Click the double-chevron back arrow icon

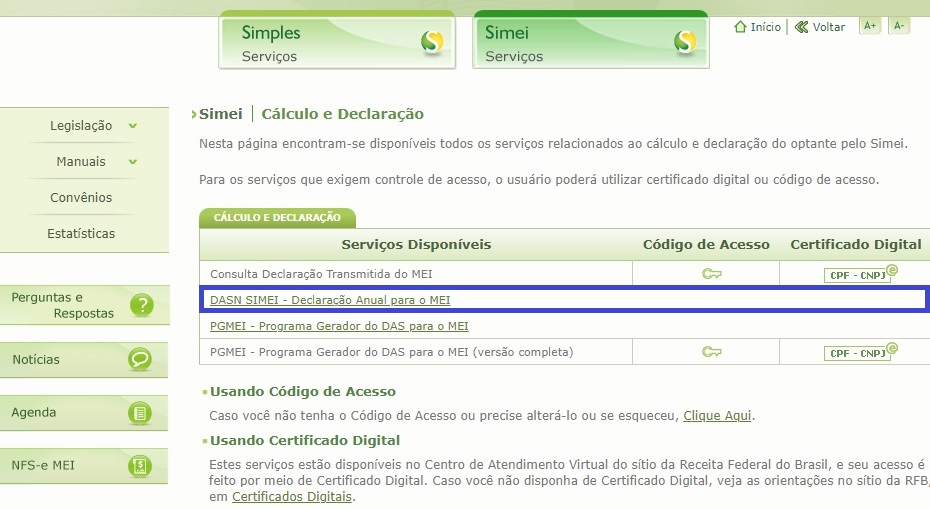pos(801,27)
